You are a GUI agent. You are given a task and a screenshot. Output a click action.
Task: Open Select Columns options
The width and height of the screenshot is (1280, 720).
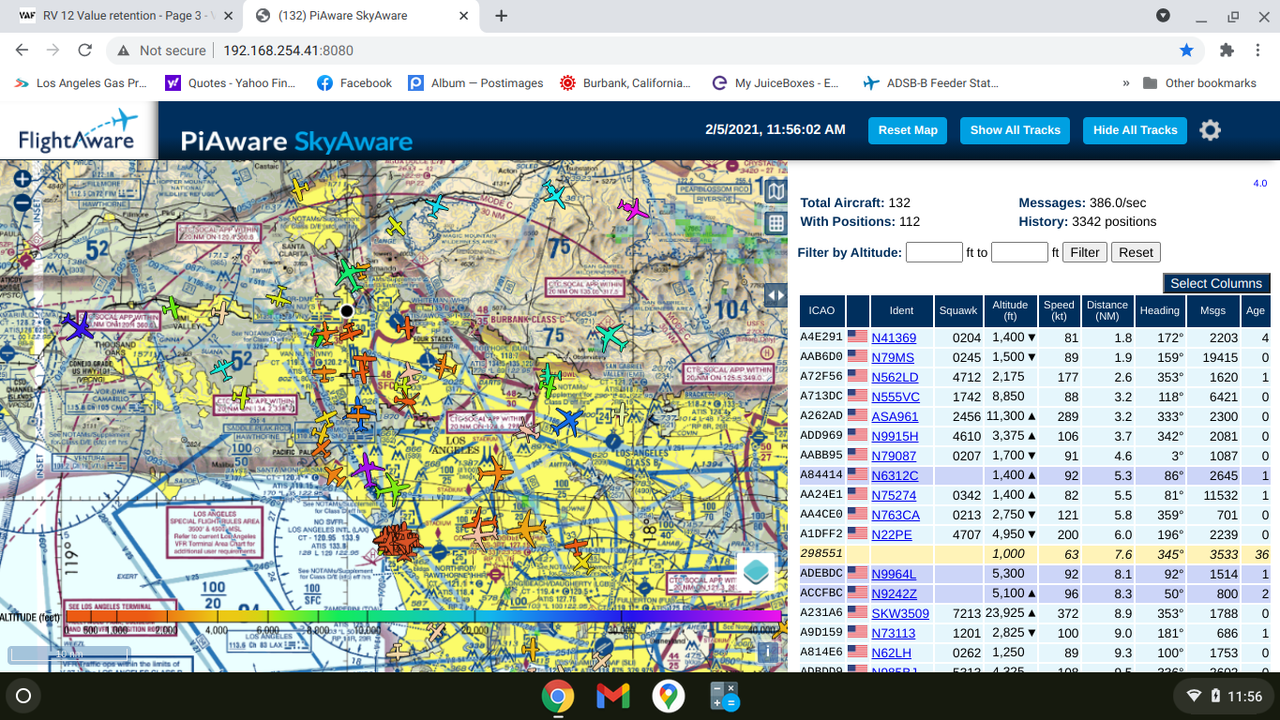coord(1216,283)
